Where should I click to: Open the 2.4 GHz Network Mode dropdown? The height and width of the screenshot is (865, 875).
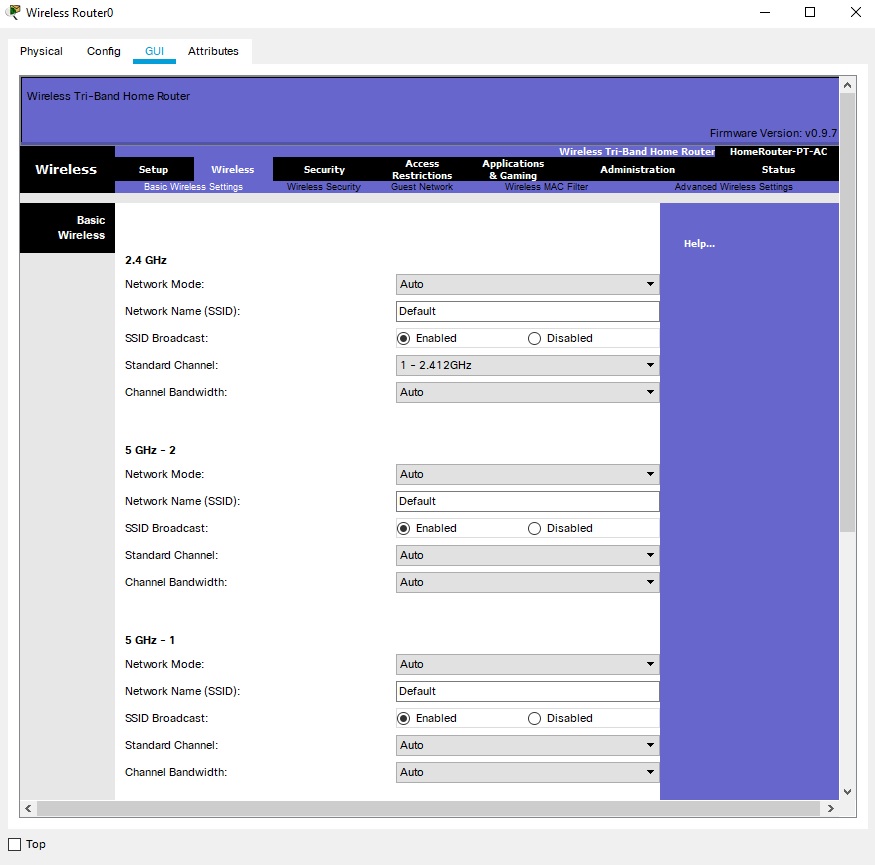[527, 284]
